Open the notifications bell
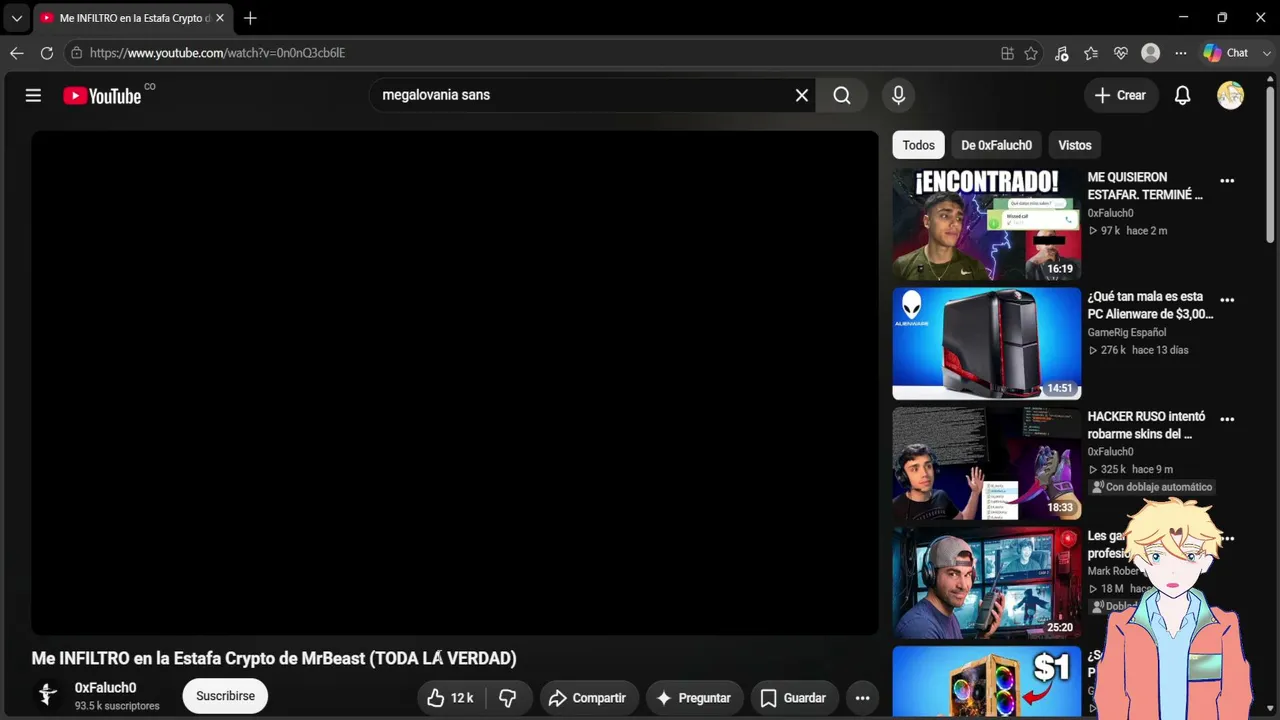Viewport: 1280px width, 720px height. (x=1182, y=95)
